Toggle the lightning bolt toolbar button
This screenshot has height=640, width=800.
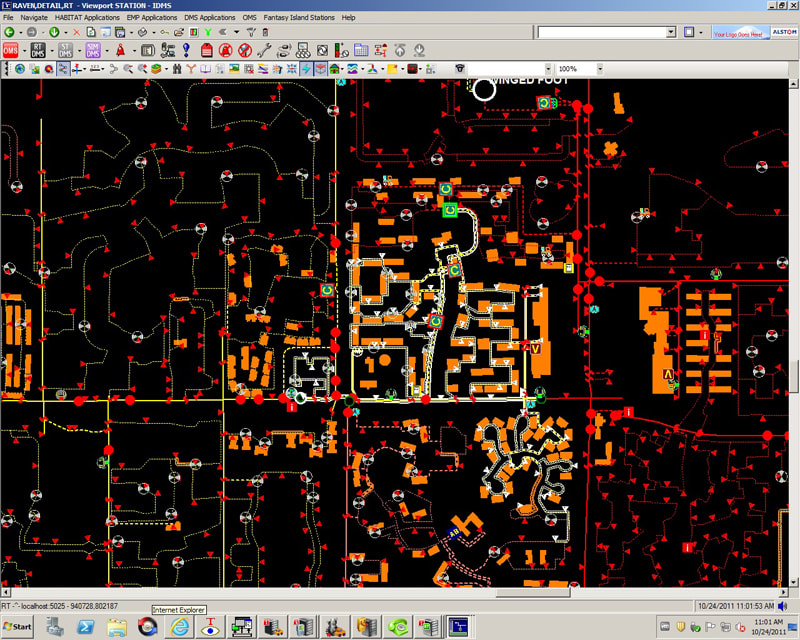306,69
